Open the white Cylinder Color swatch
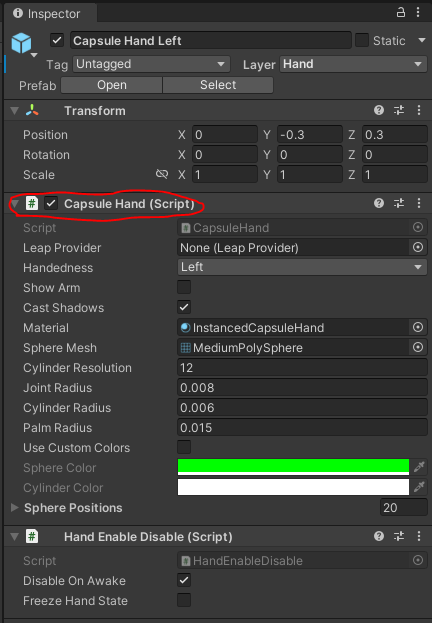 [x=293, y=487]
